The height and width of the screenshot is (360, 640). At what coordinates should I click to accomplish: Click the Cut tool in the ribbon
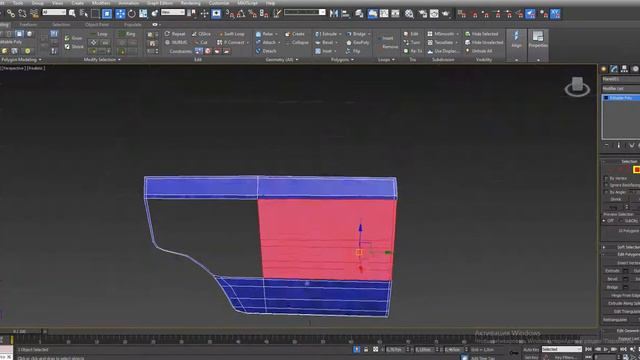(201, 42)
